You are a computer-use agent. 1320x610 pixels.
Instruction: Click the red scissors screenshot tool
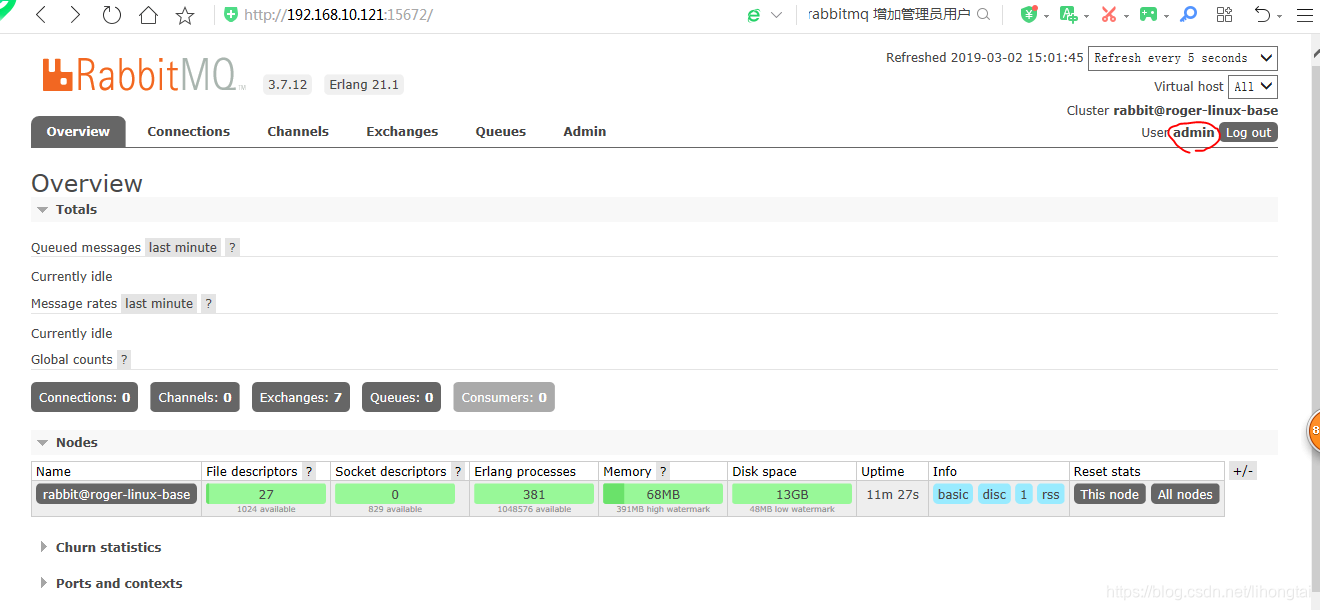(1108, 15)
